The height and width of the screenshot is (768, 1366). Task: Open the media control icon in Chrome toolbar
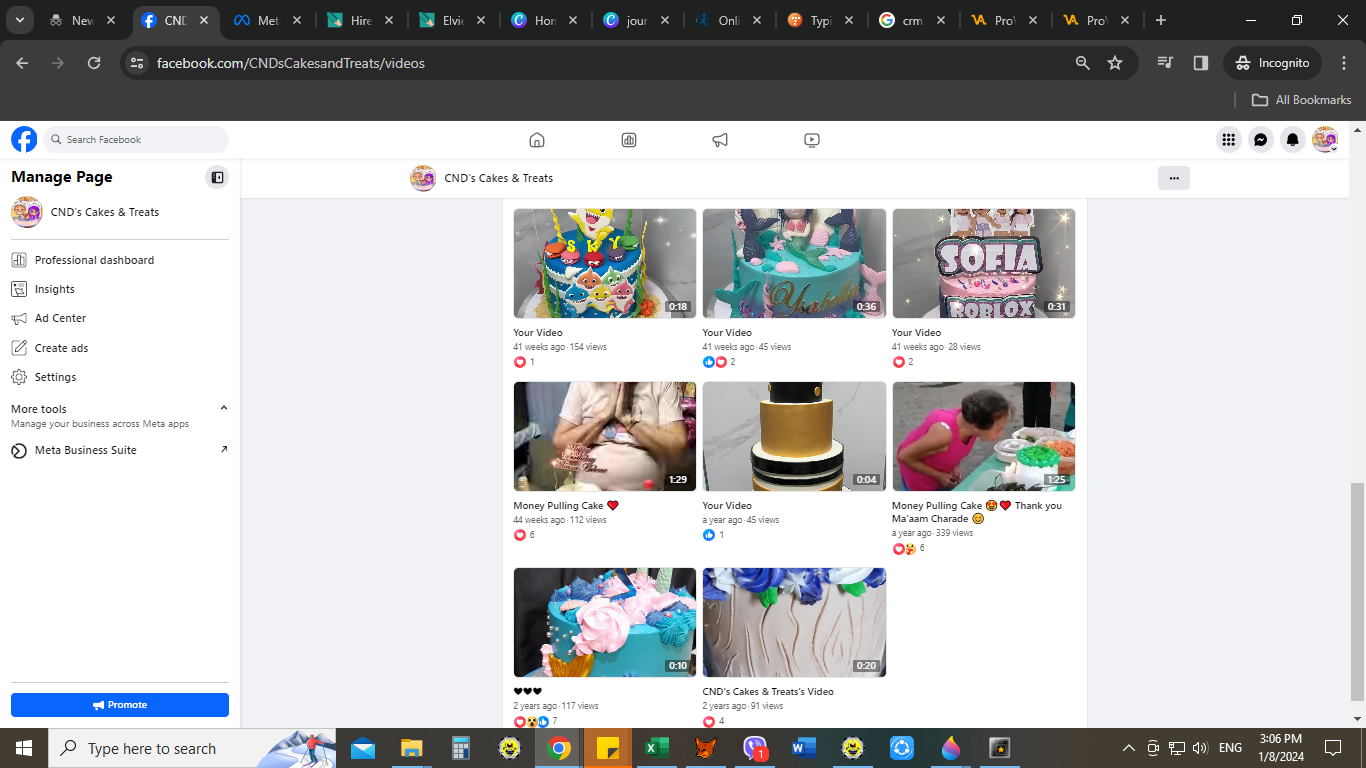click(1165, 63)
